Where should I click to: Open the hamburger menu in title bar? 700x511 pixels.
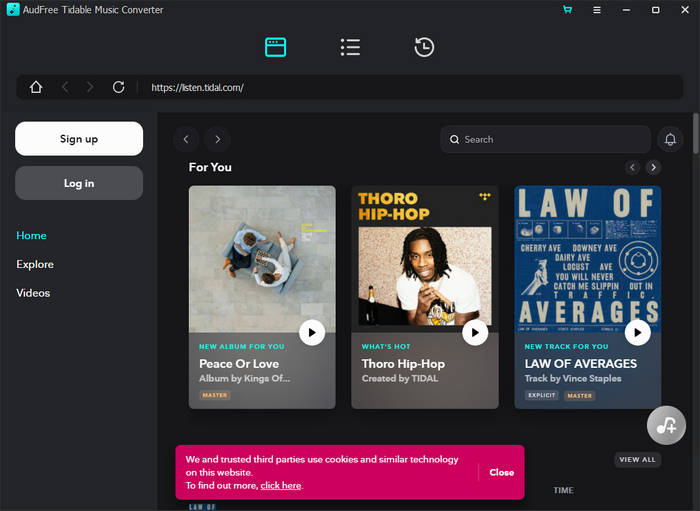pos(596,9)
